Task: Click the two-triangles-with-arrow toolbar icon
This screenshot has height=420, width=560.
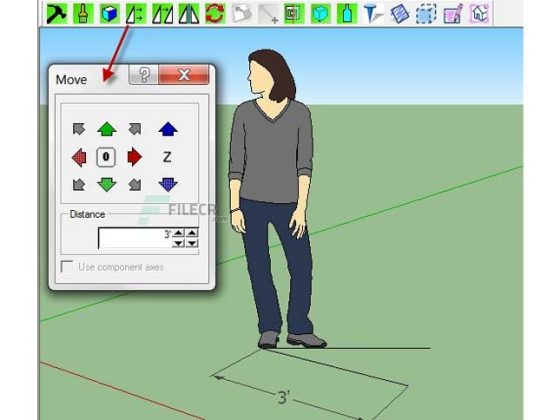Action: pos(162,14)
